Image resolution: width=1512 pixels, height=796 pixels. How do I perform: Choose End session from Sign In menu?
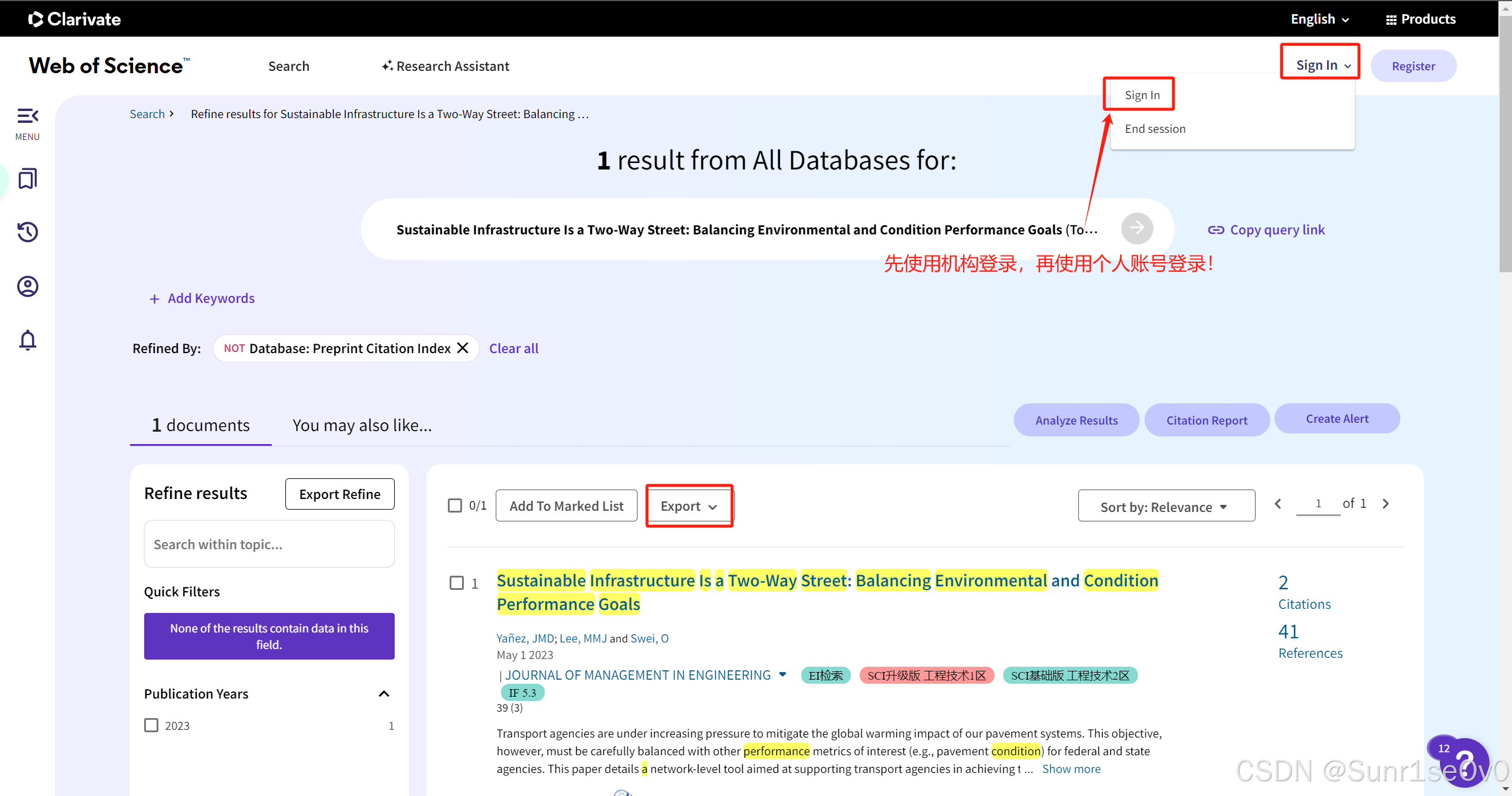pyautogui.click(x=1155, y=129)
